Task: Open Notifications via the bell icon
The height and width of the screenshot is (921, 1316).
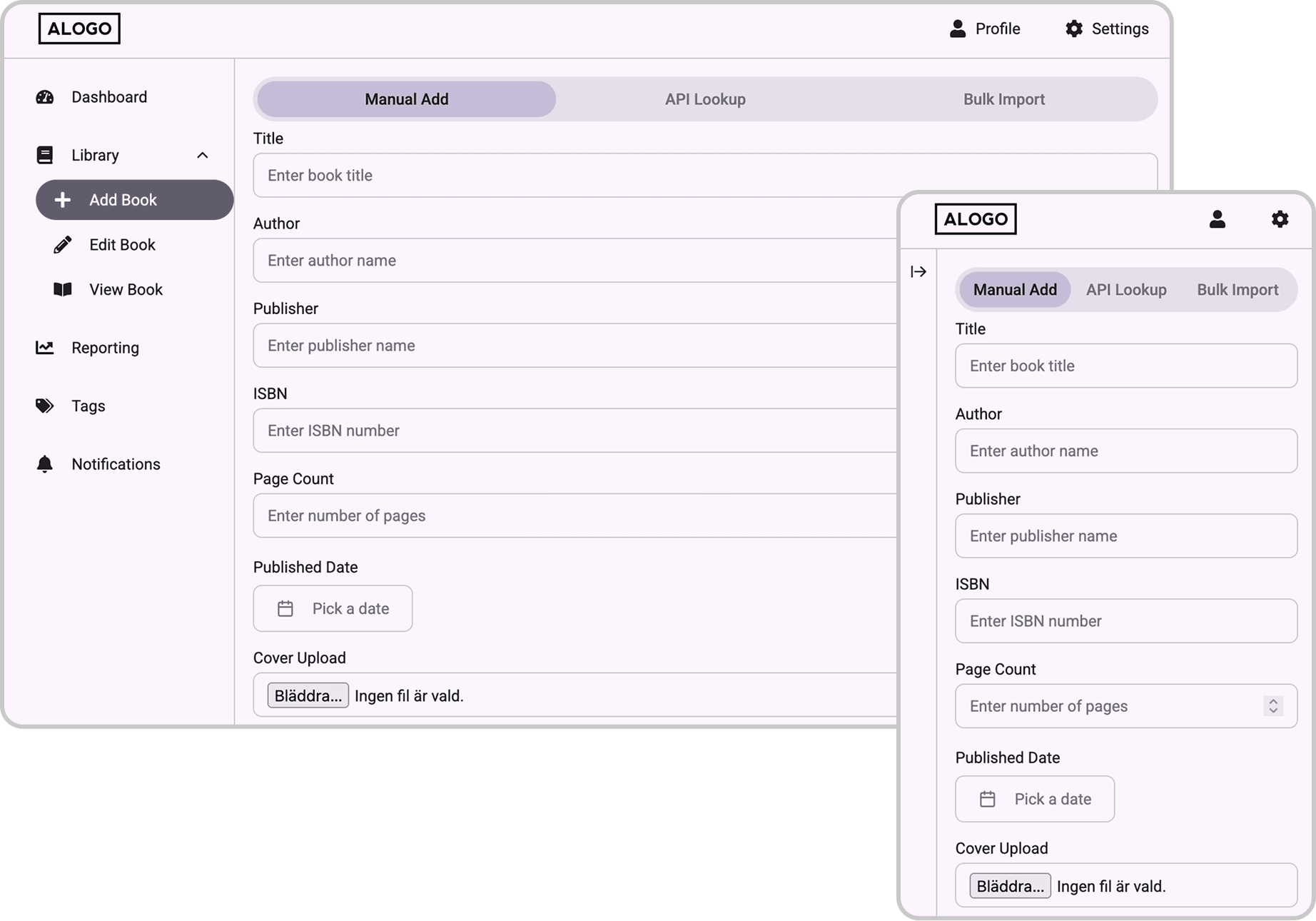Action: pyautogui.click(x=45, y=464)
